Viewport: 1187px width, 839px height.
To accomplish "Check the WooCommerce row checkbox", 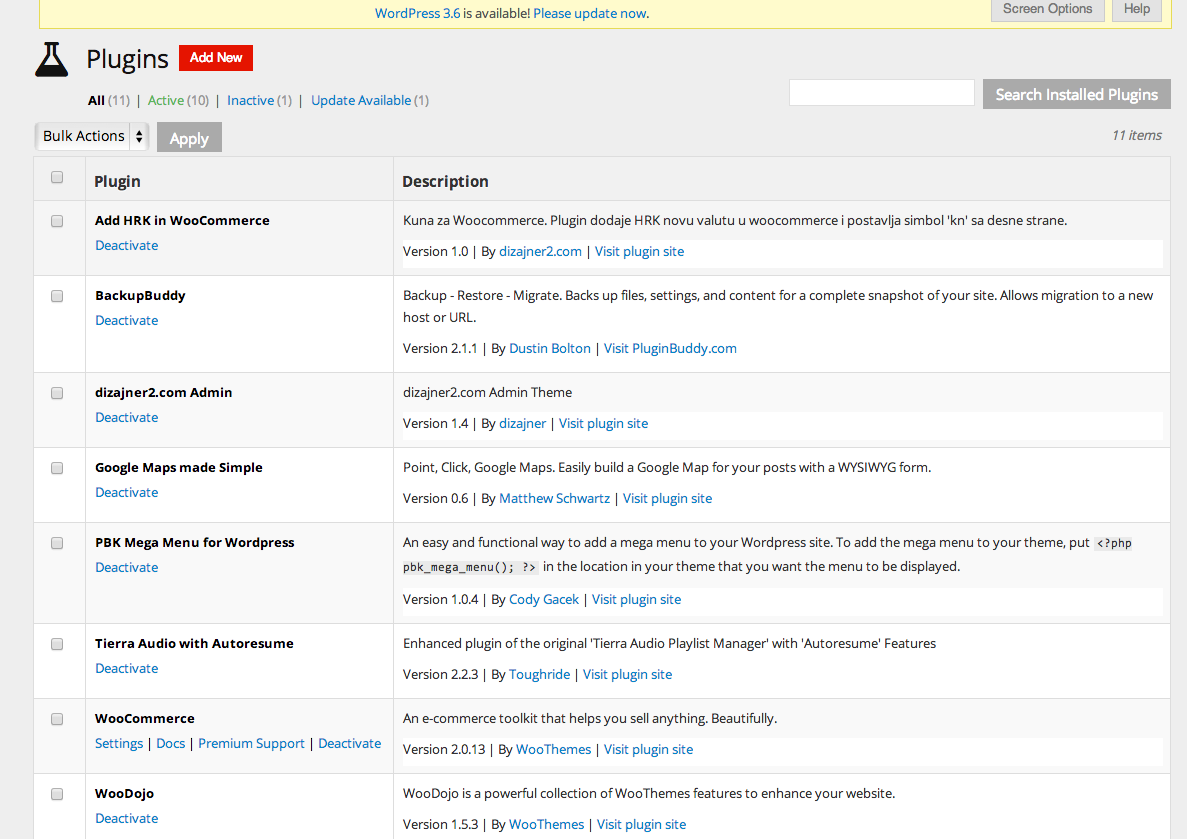I will [57, 719].
